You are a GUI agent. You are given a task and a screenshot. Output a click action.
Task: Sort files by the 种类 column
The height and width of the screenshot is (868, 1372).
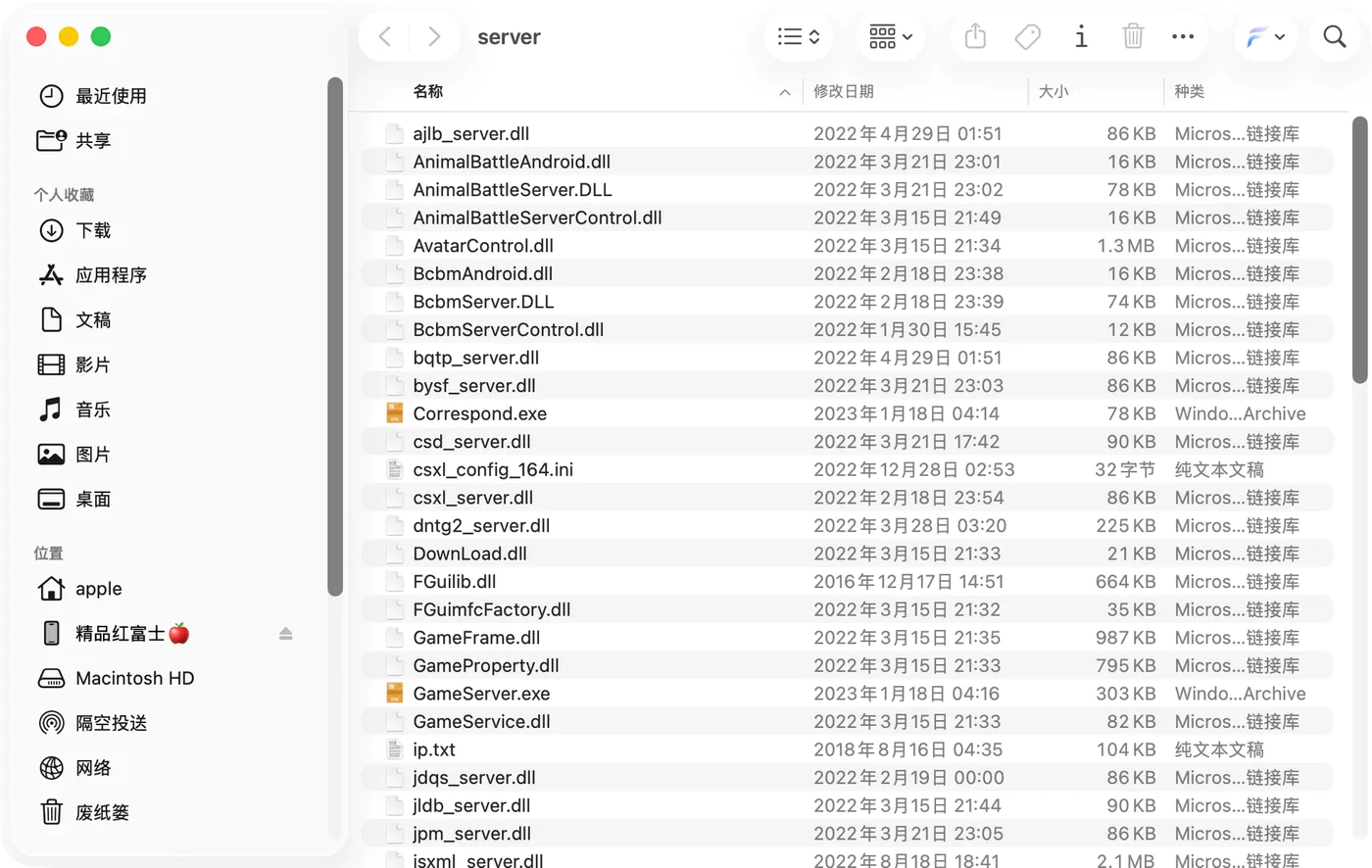[x=1190, y=91]
